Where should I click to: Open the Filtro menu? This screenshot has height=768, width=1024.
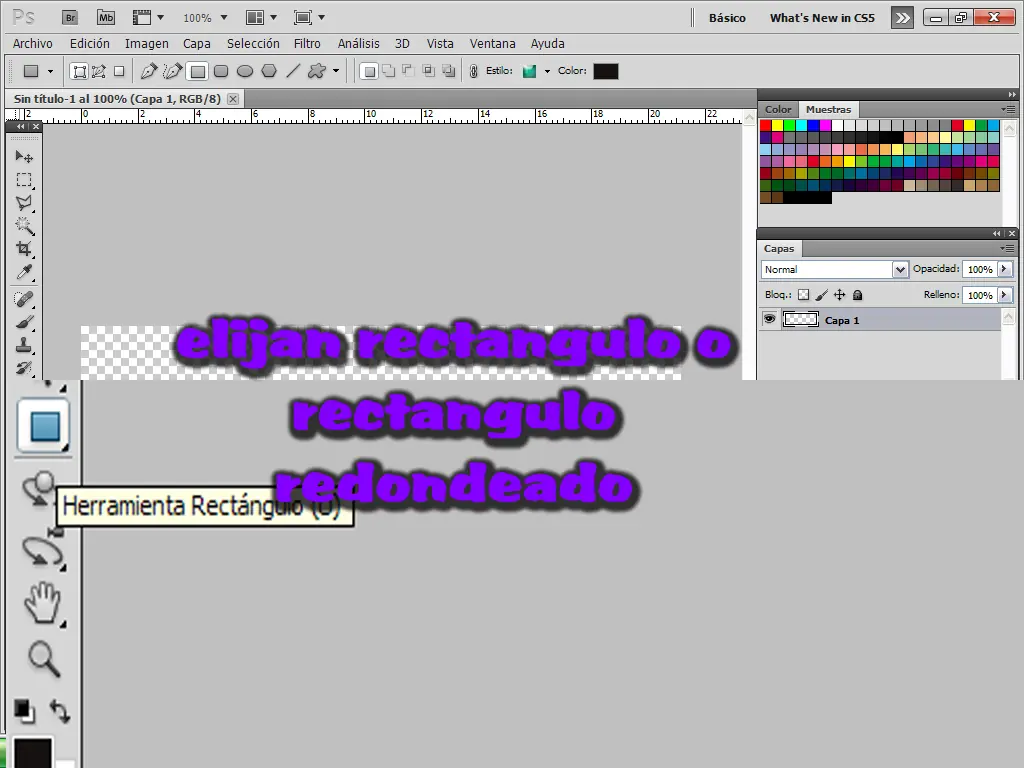click(307, 44)
